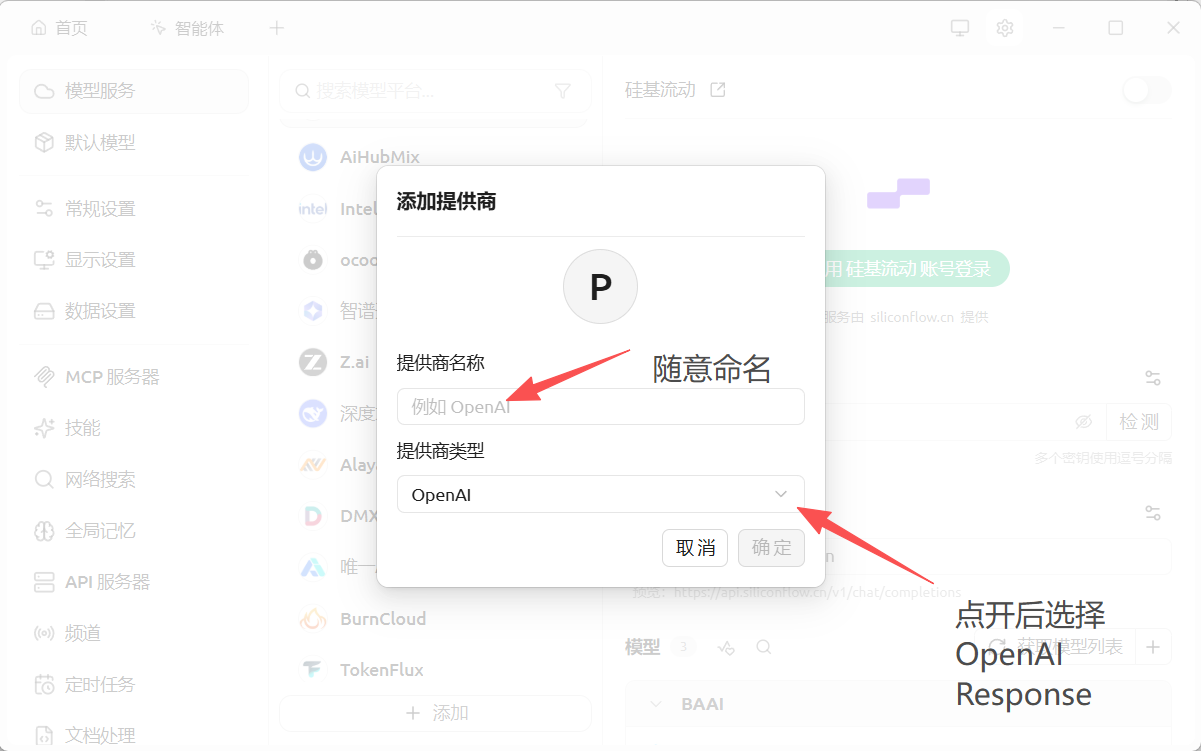
Task: Click the API address settings sliders icon
Action: 1153,513
